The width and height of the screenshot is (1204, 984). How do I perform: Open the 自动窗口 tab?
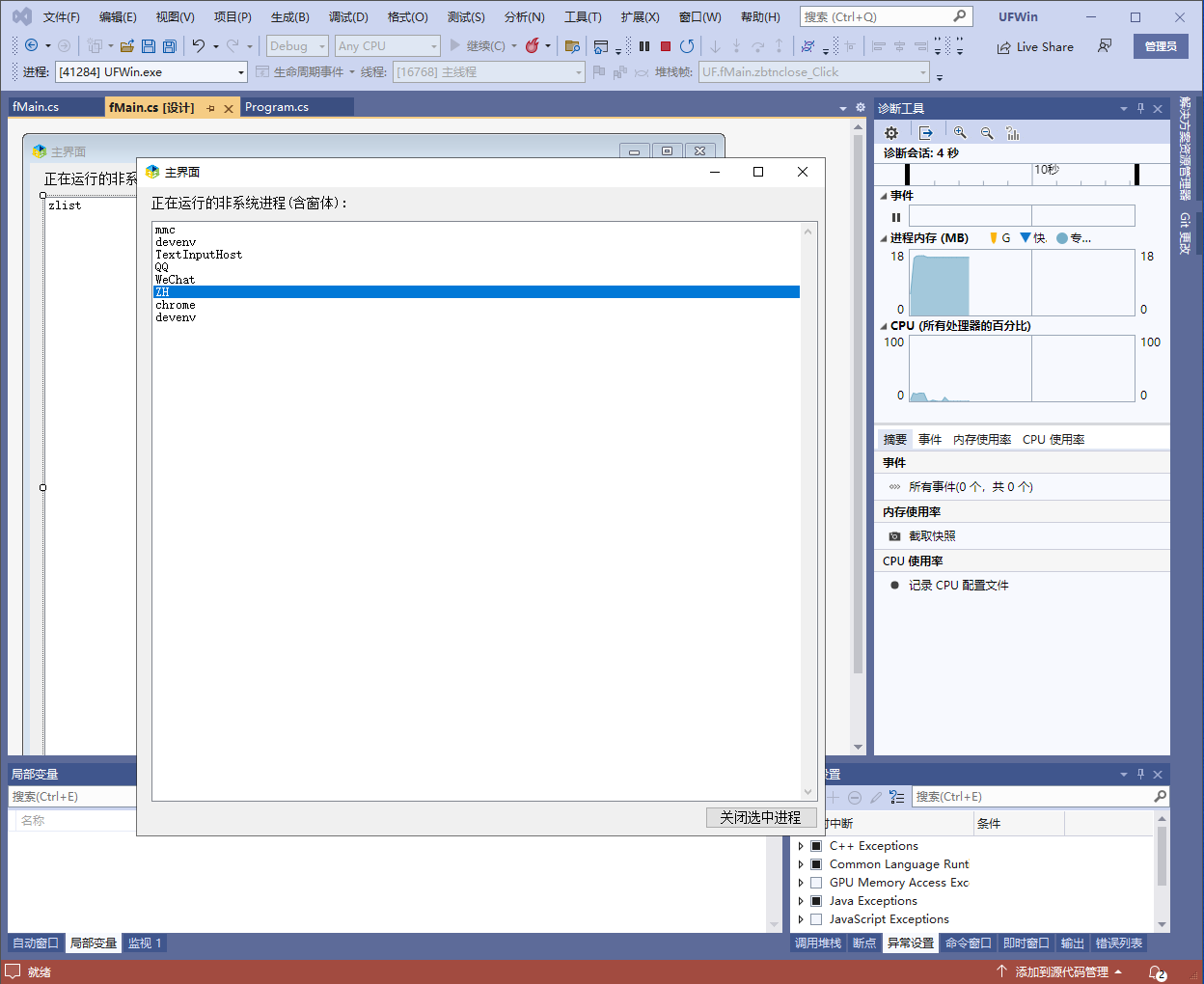click(x=36, y=943)
